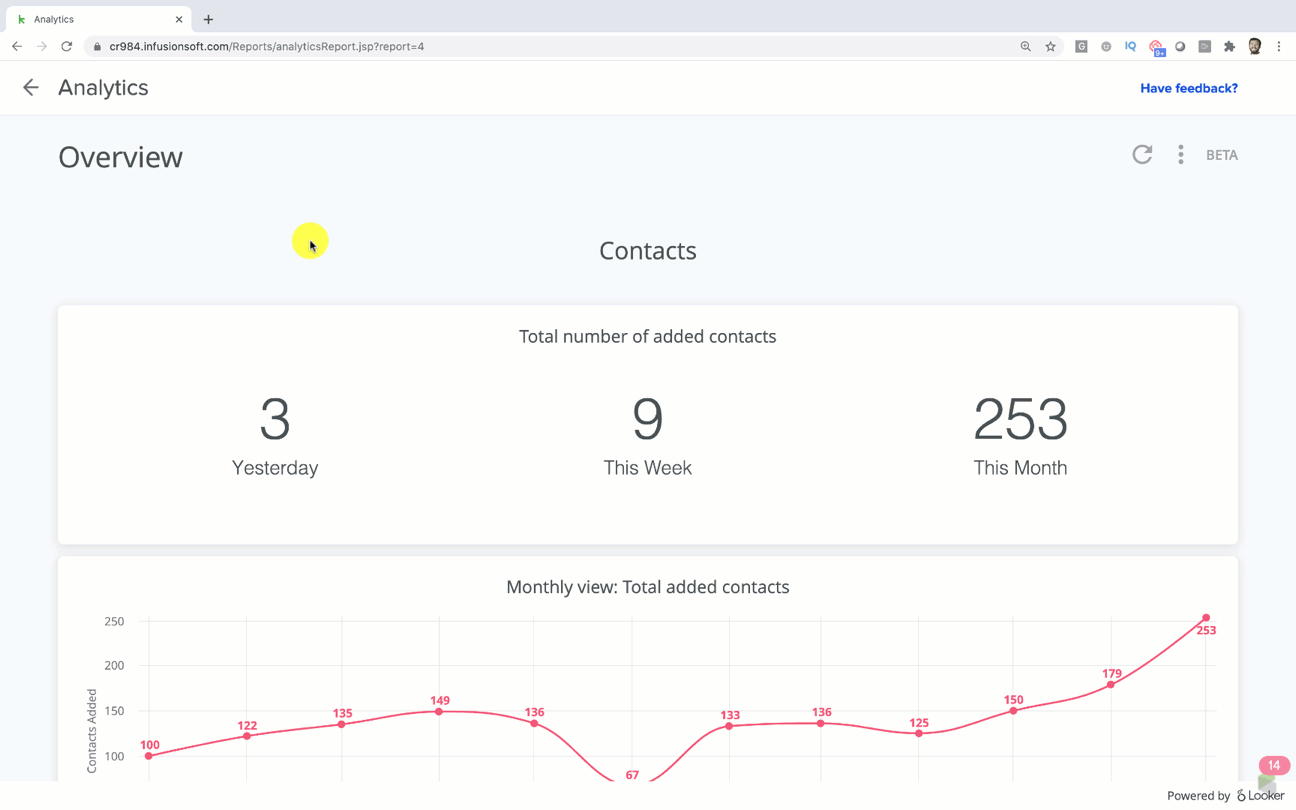Open the browser zoom magnifier icon

coord(1025,46)
